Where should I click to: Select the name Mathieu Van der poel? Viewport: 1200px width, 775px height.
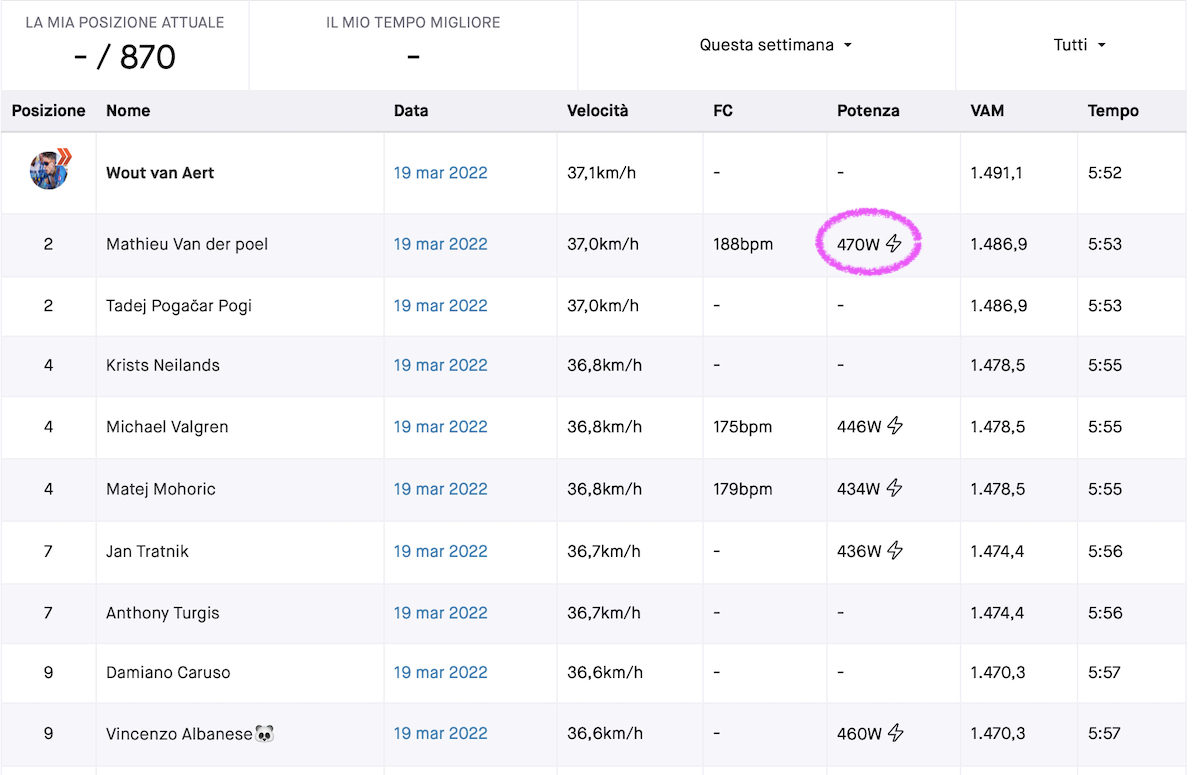[187, 244]
